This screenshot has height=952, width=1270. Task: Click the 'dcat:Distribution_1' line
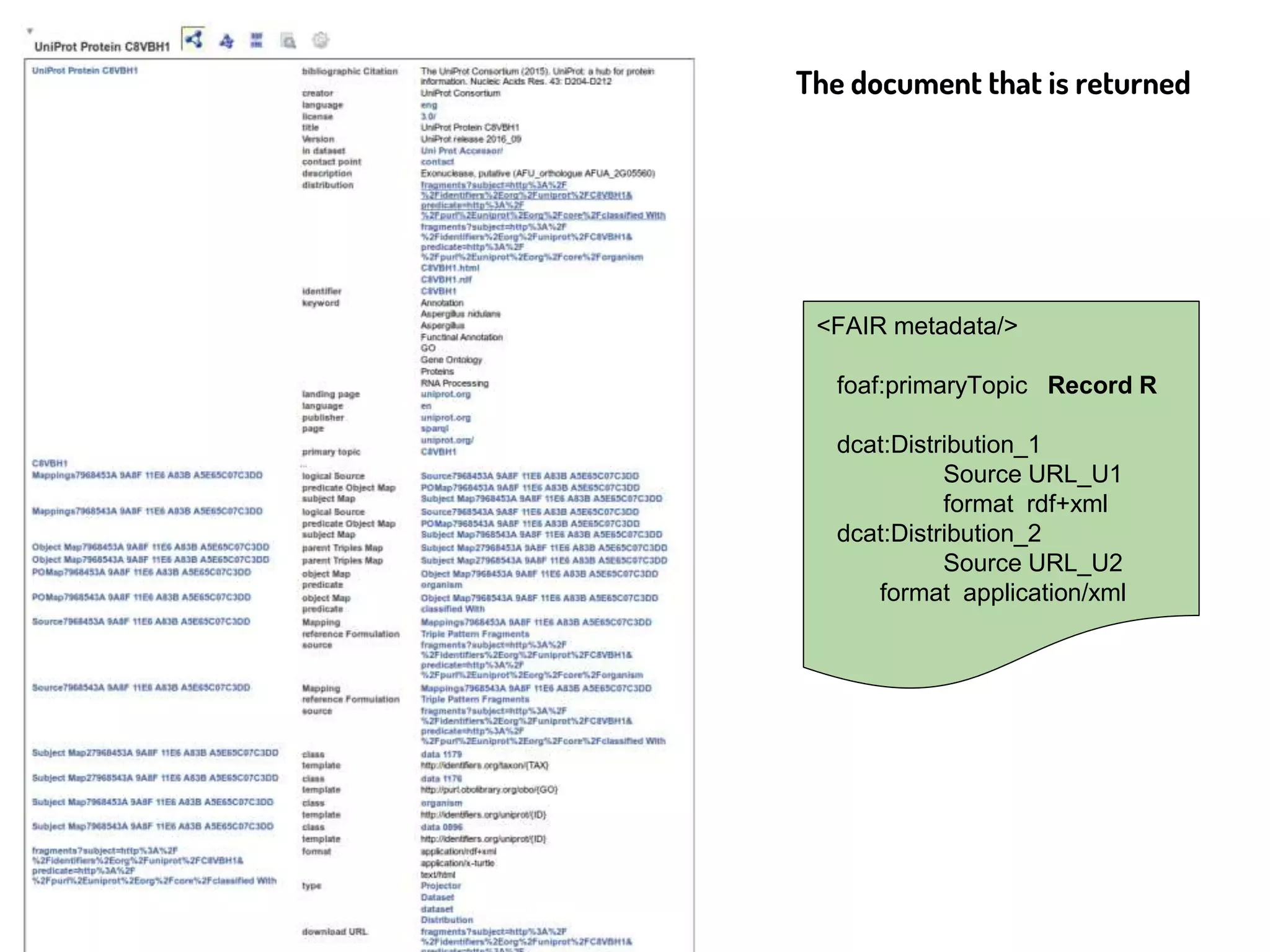[x=938, y=444]
